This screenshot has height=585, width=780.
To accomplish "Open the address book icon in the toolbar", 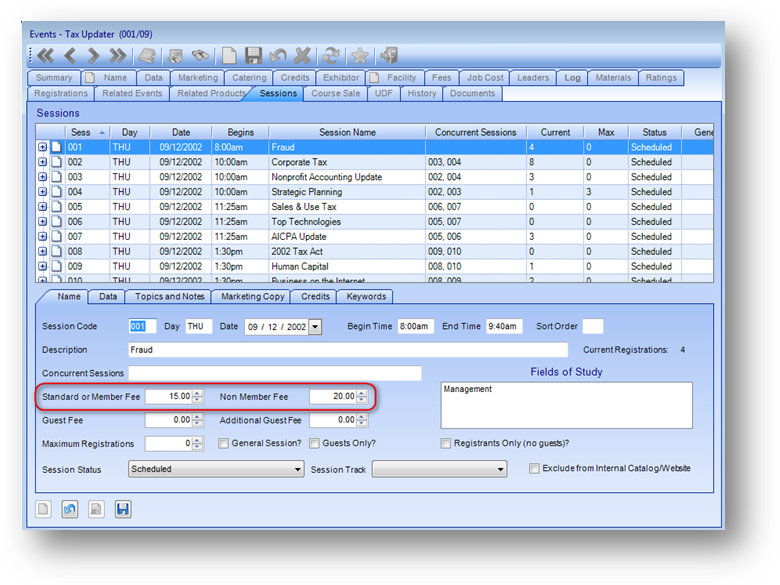I will coord(147,55).
